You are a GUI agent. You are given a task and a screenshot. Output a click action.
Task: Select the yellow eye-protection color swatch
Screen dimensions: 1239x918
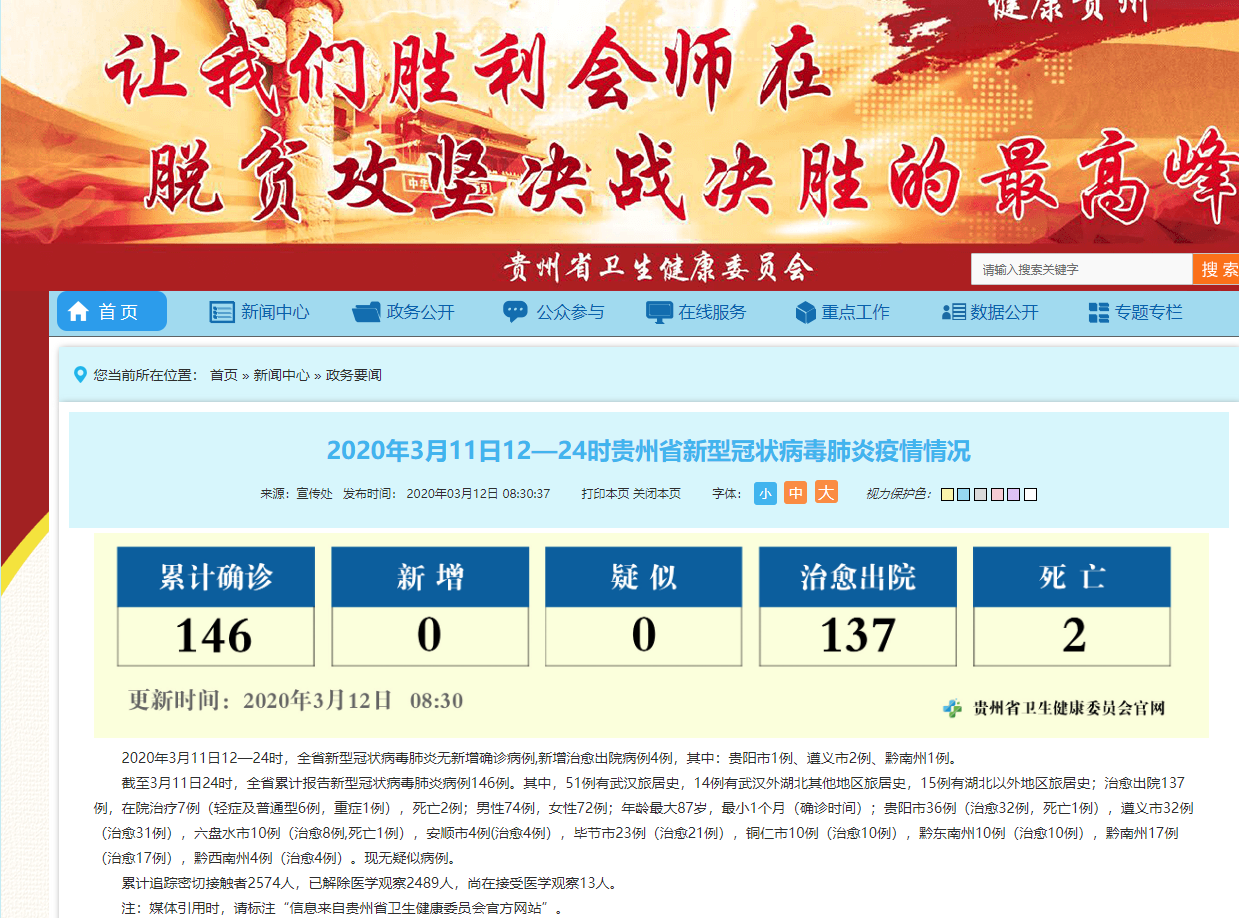946,494
